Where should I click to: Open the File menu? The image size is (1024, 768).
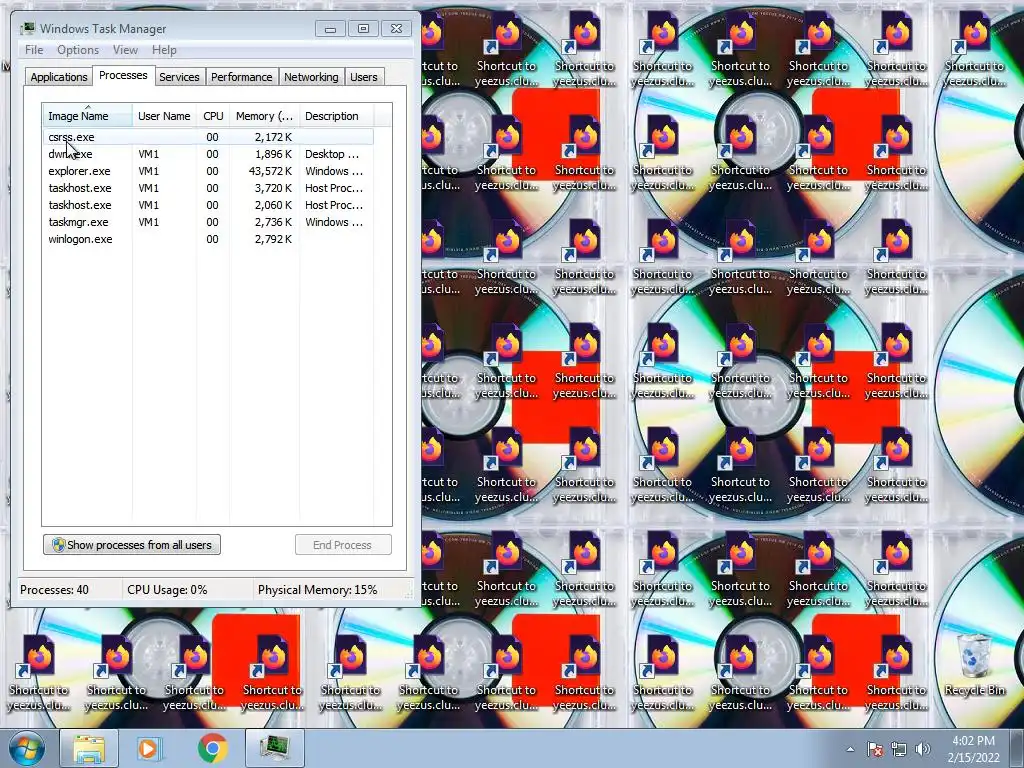tap(34, 50)
